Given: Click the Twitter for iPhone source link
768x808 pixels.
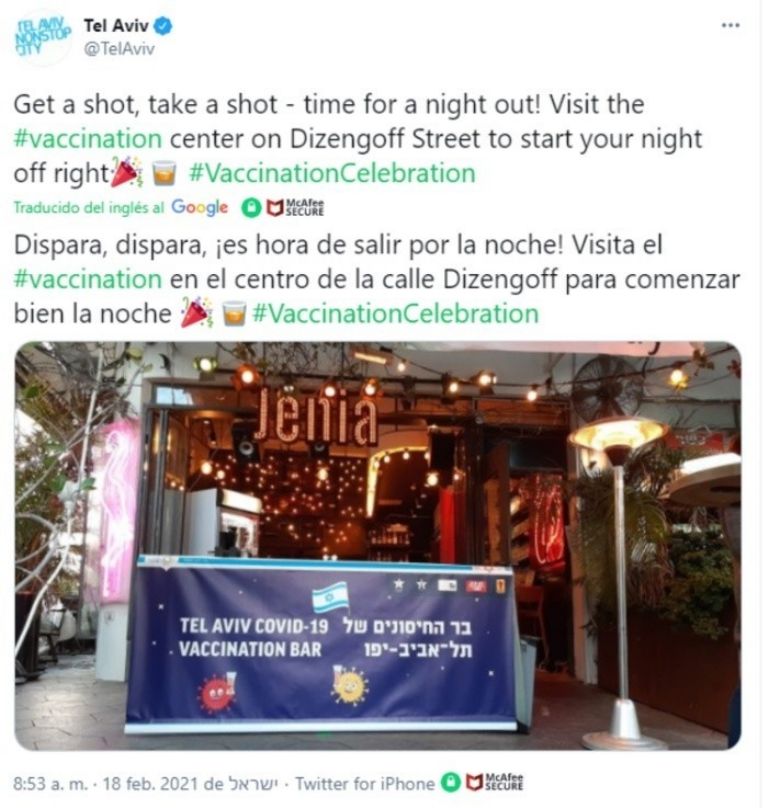Looking at the screenshot, I should [x=365, y=784].
